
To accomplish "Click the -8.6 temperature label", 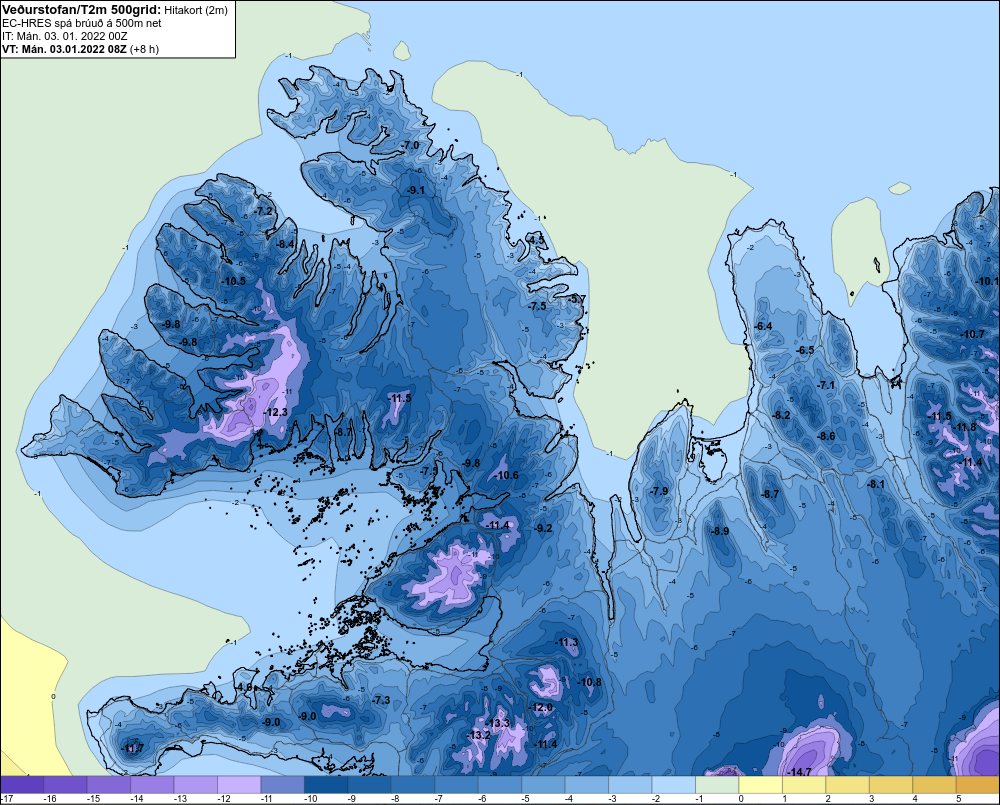I will [x=826, y=436].
